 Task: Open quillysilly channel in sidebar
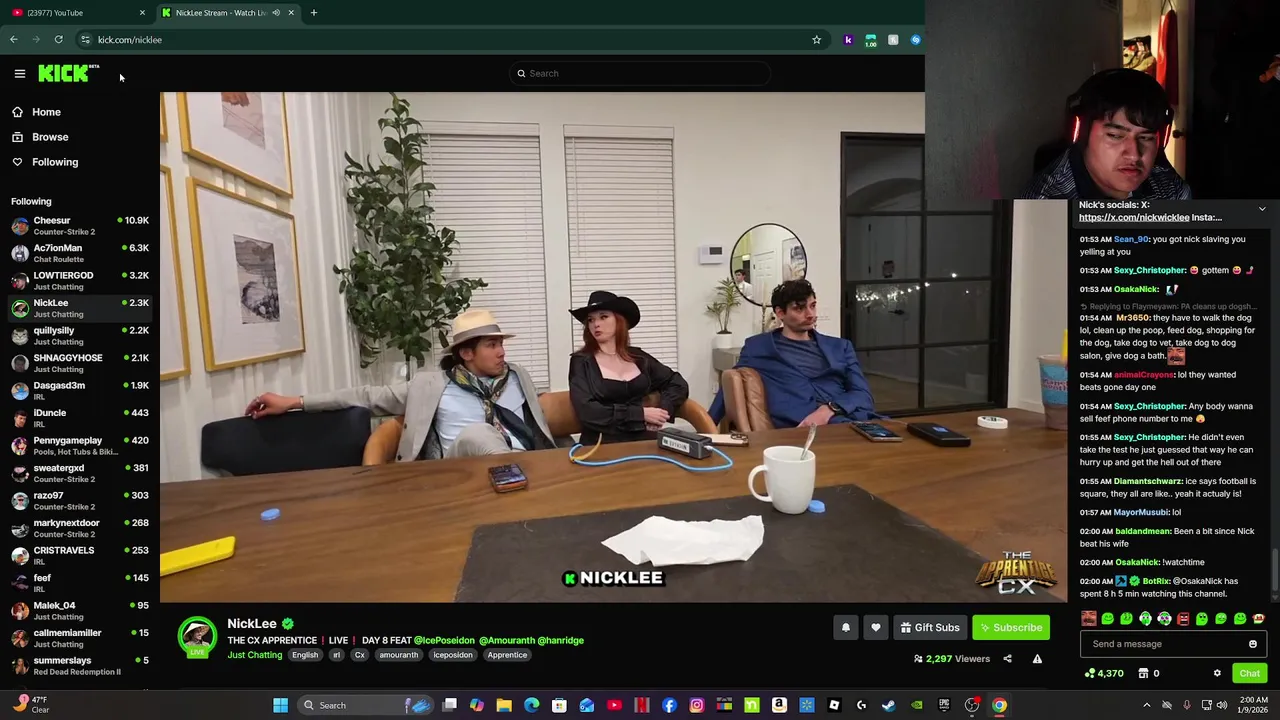coord(80,336)
